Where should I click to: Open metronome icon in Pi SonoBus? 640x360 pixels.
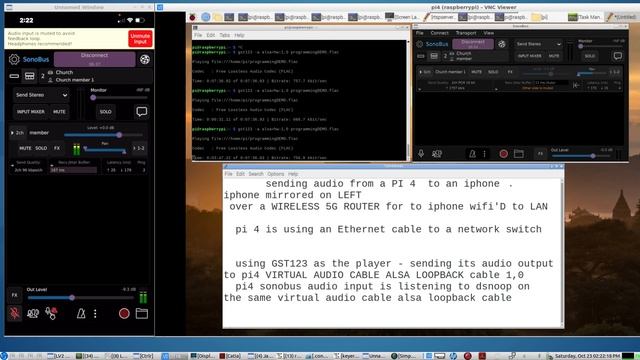coord(472,154)
